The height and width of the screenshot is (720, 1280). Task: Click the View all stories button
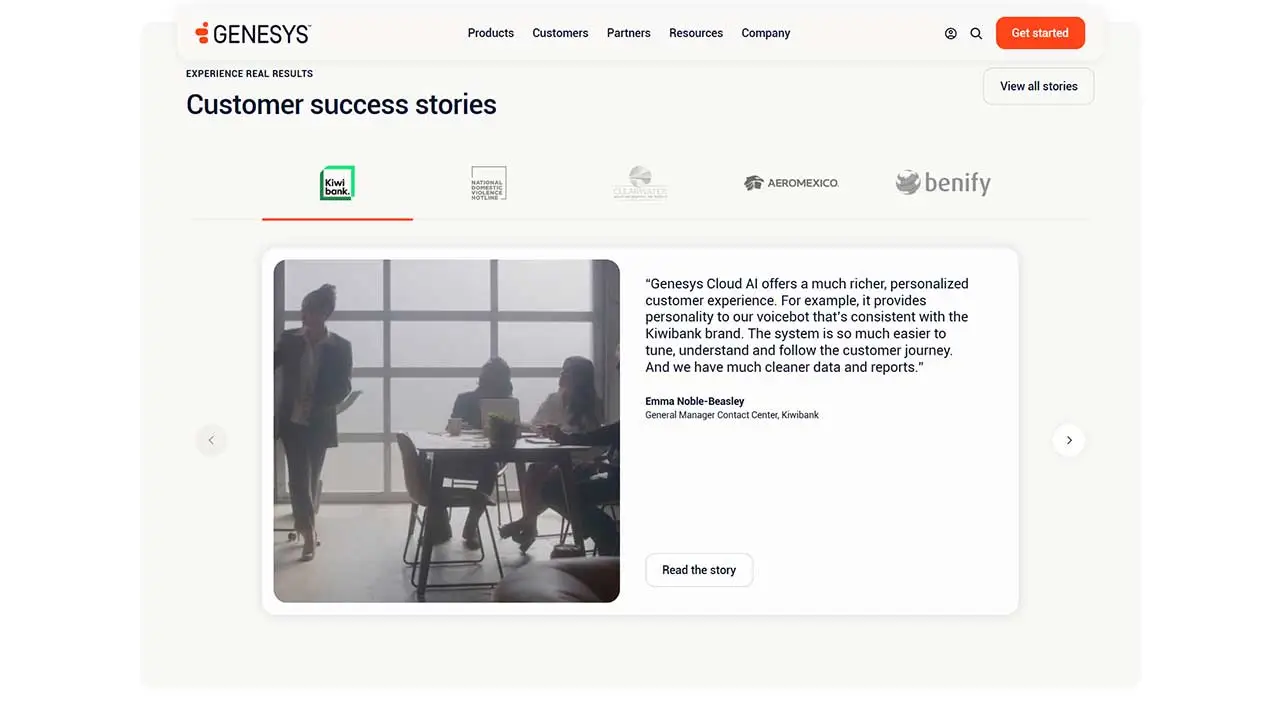[1039, 86]
